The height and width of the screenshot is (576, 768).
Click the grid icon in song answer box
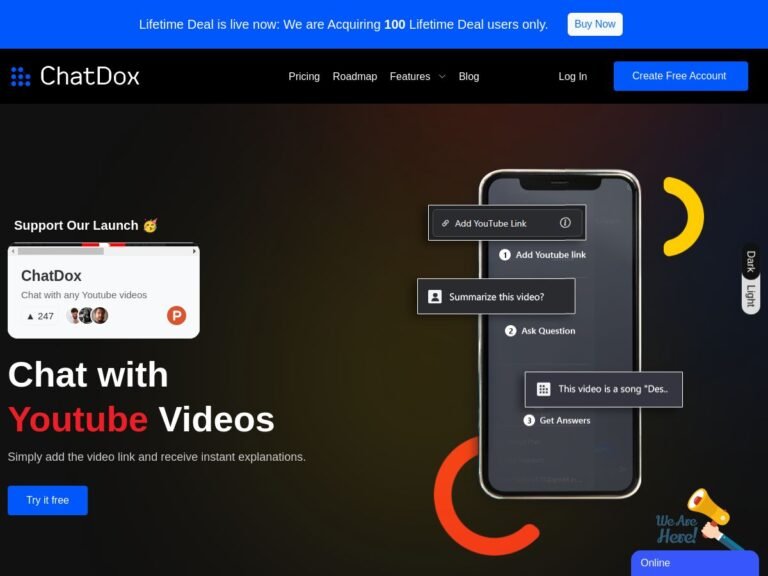tap(543, 389)
